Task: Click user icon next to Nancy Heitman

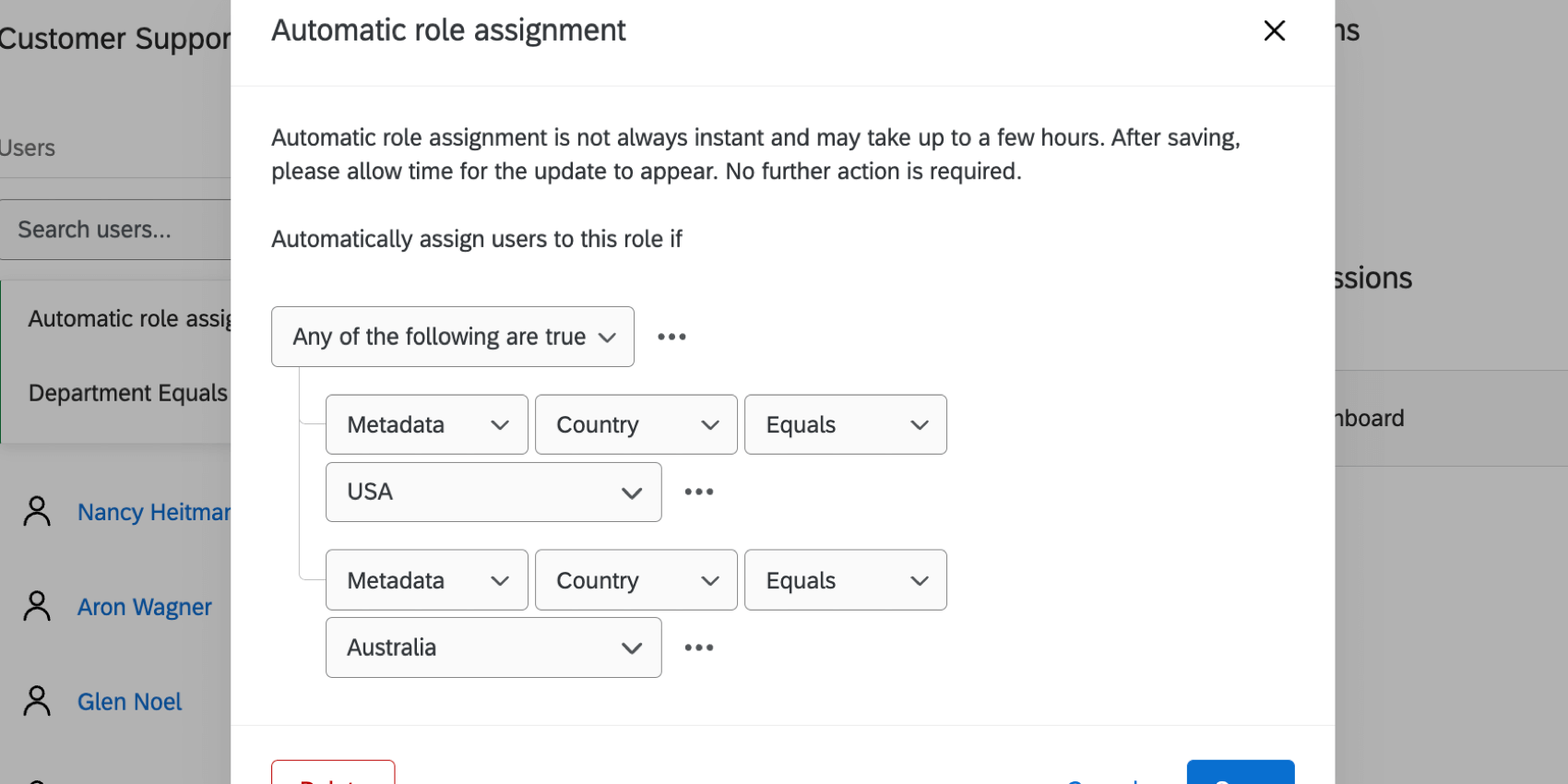Action: point(37,511)
